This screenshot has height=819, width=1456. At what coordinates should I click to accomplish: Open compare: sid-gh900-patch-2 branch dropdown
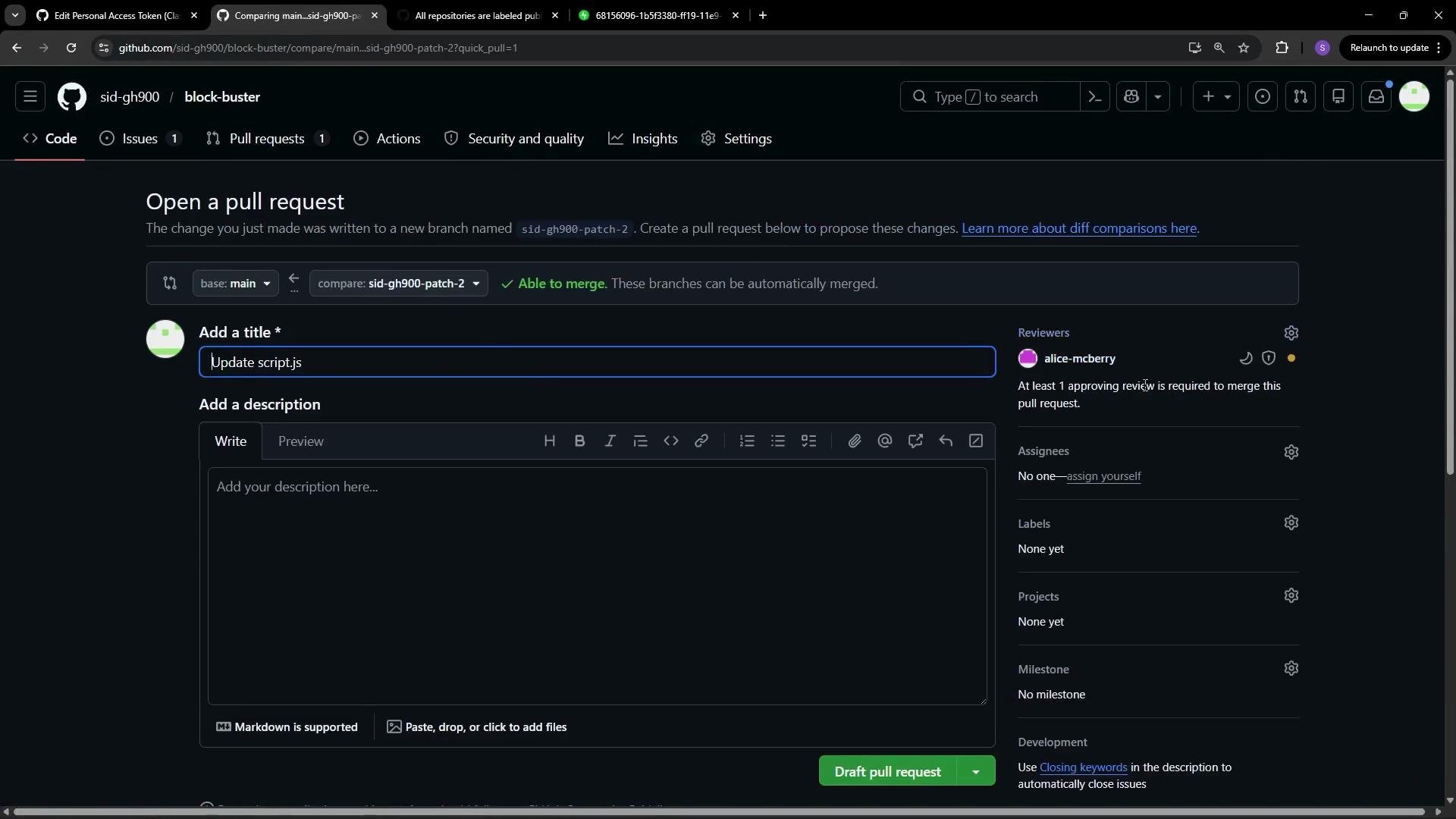point(399,284)
